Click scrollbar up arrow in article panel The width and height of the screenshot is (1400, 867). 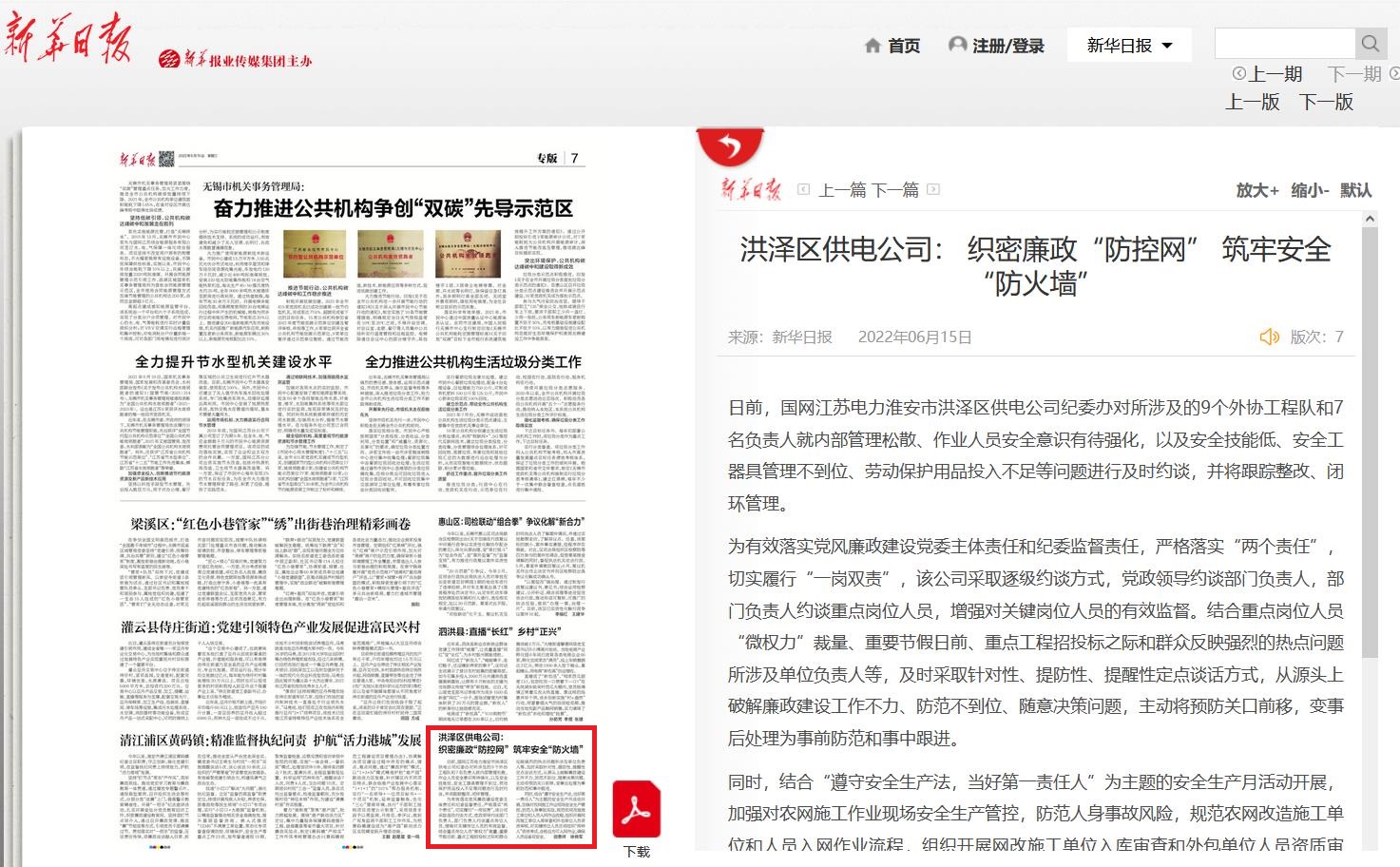pos(1370,219)
